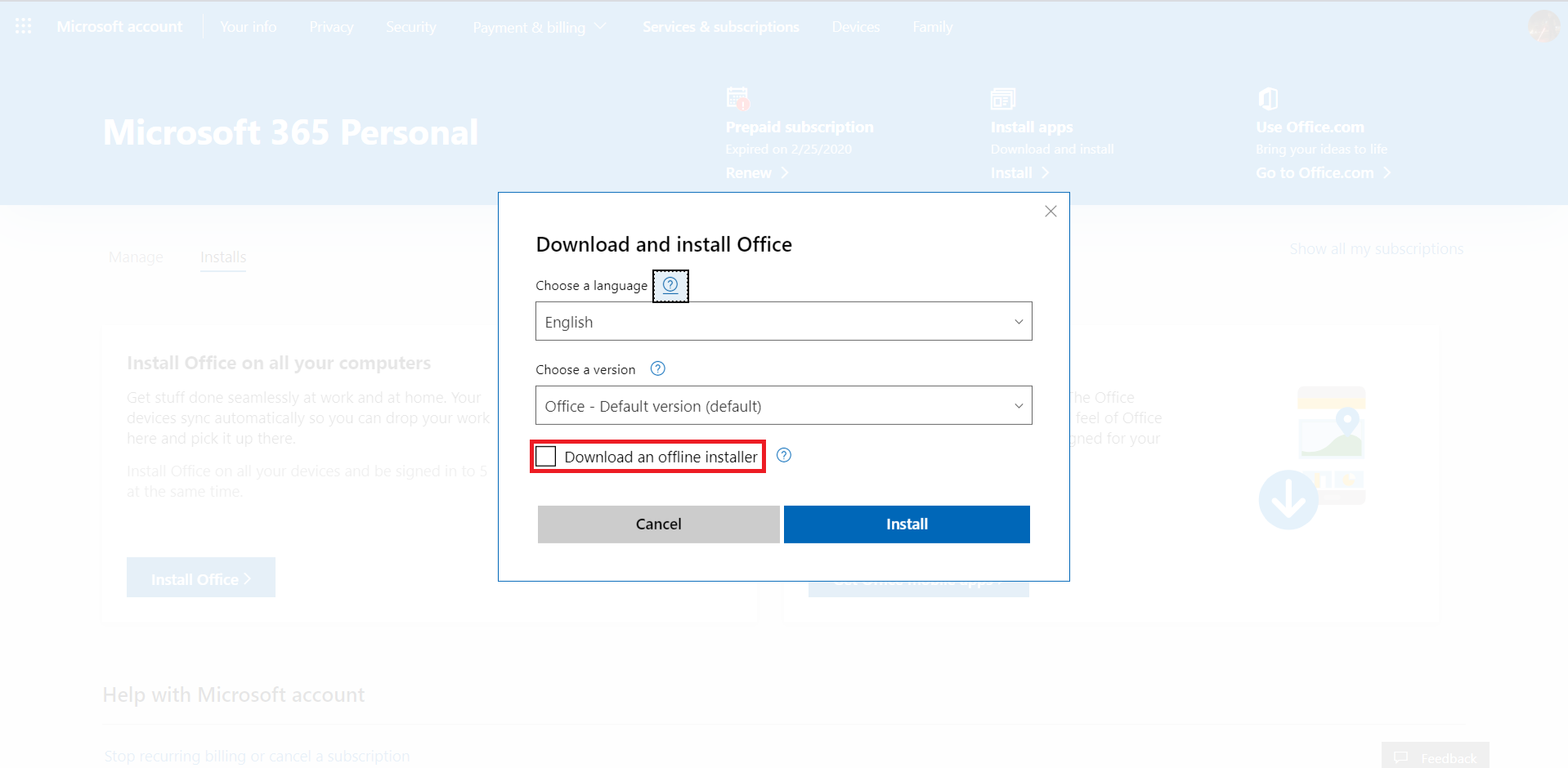Screen dimensions: 1568x768
Task: Click the Install Office button
Action: pyautogui.click(x=201, y=578)
